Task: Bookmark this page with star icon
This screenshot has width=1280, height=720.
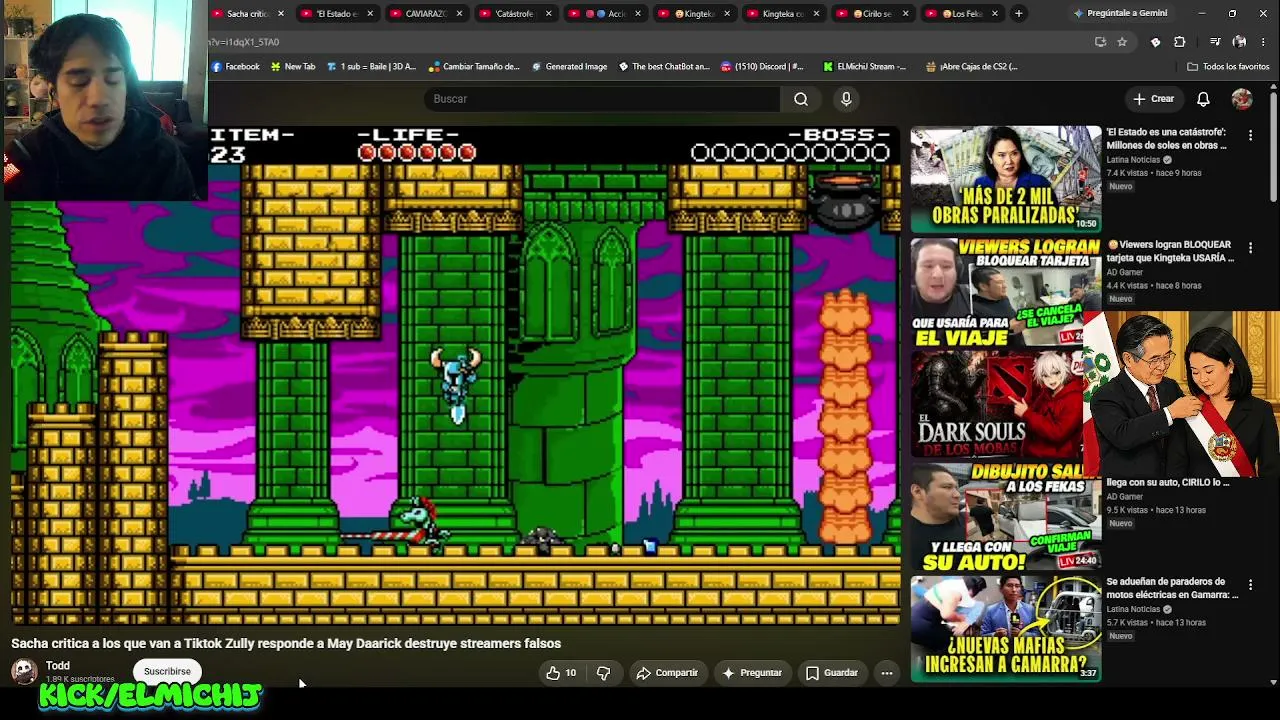Action: tap(1122, 42)
